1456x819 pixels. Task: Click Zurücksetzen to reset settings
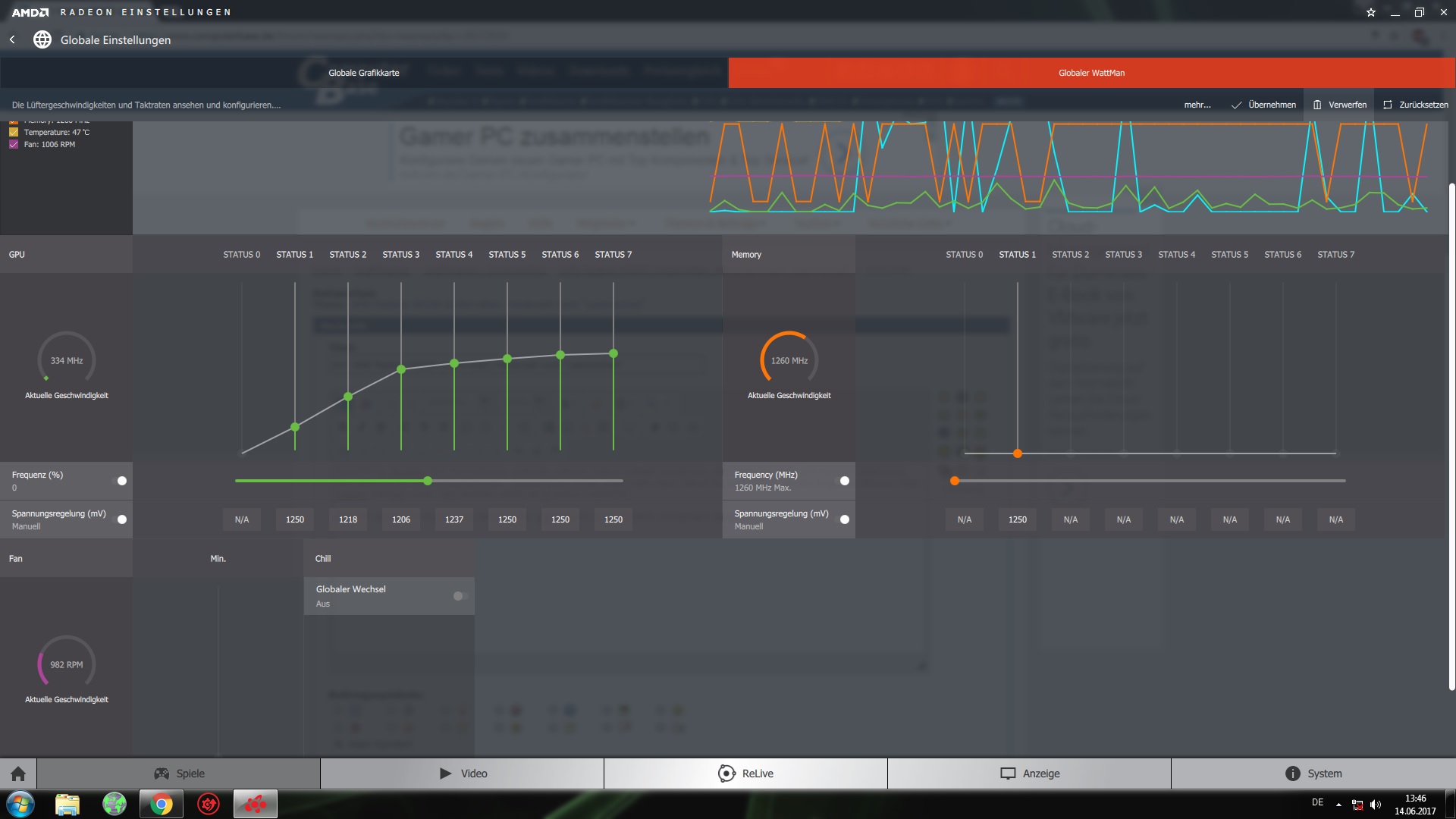pyautogui.click(x=1415, y=105)
